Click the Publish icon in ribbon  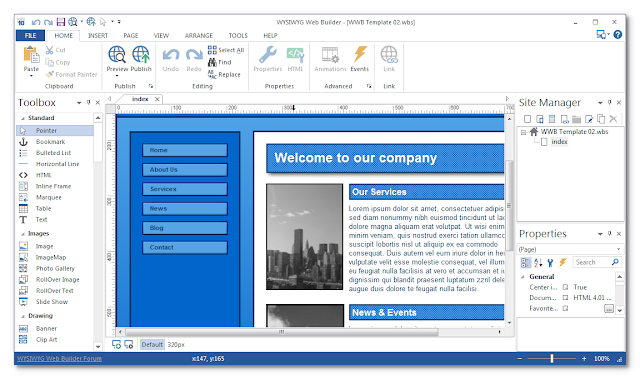[141, 54]
